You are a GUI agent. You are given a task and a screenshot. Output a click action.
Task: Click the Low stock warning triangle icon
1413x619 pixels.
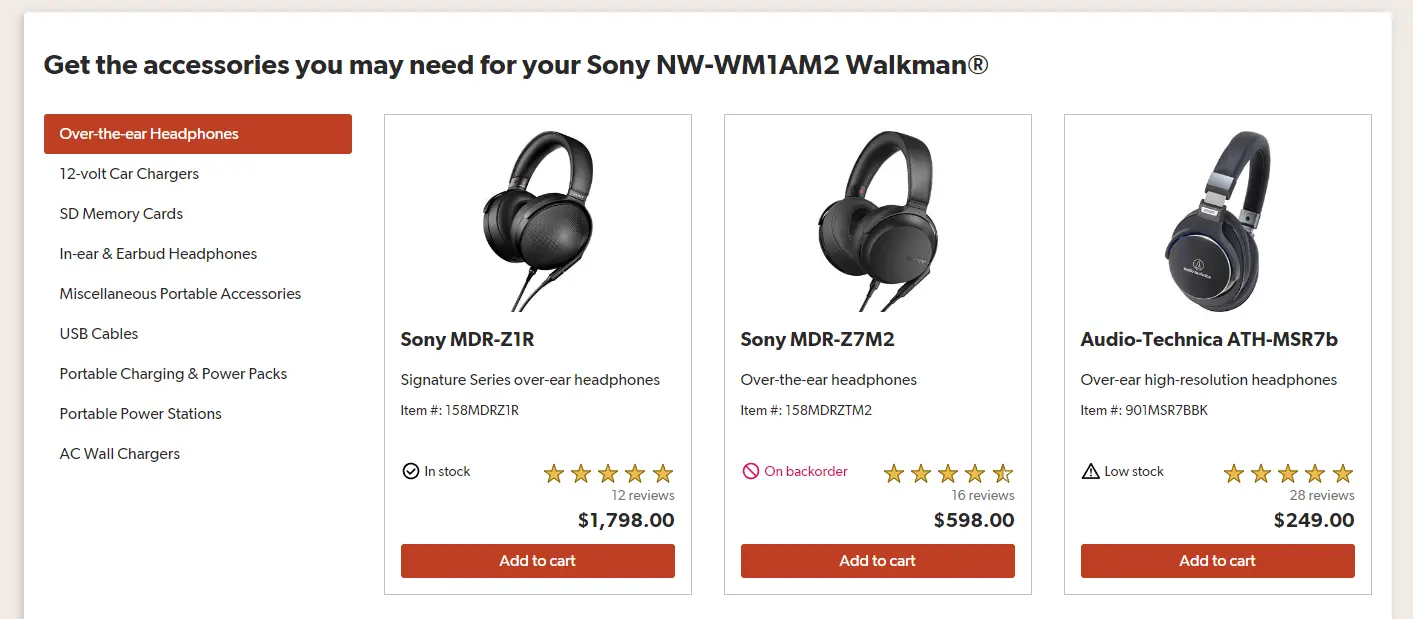pos(1090,471)
